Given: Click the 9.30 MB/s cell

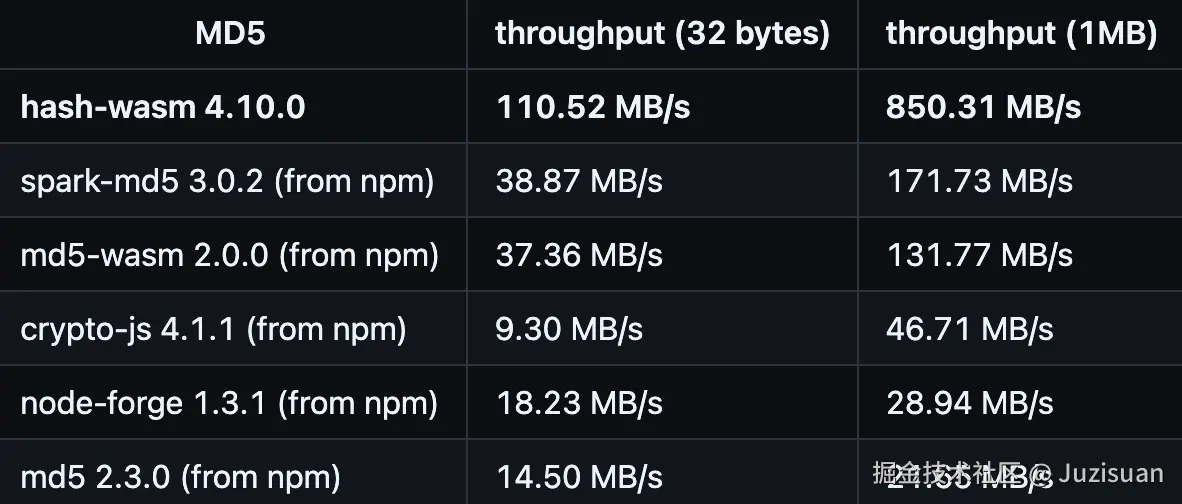Looking at the screenshot, I should click(x=569, y=329).
